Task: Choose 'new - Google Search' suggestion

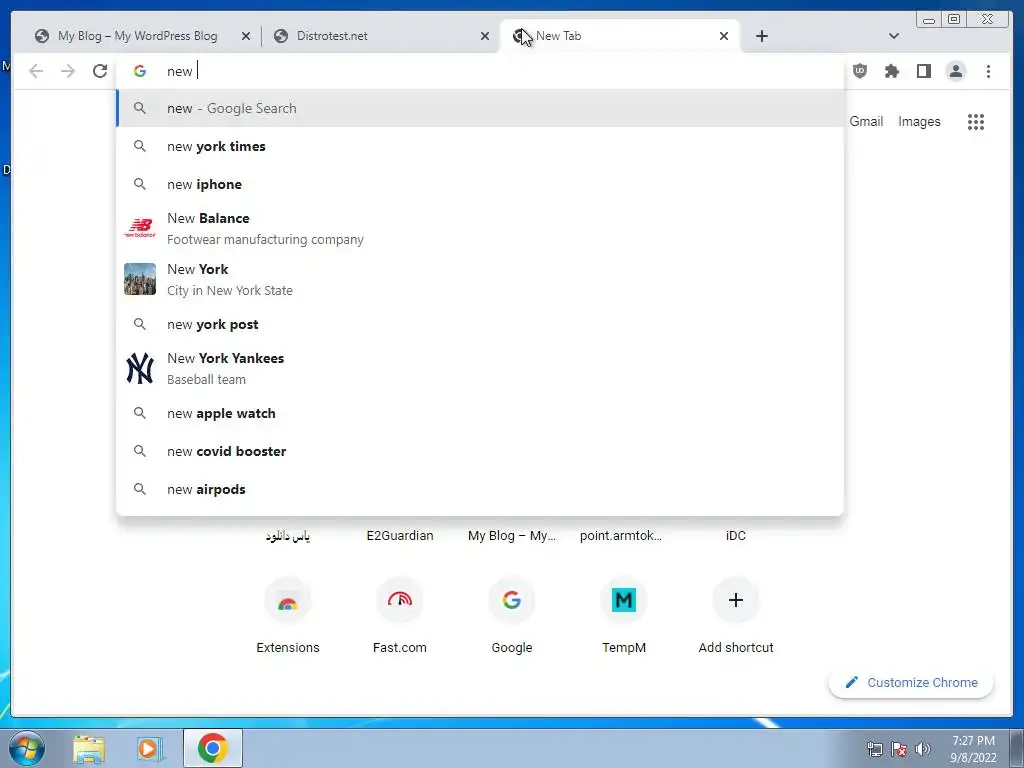Action: (x=480, y=108)
